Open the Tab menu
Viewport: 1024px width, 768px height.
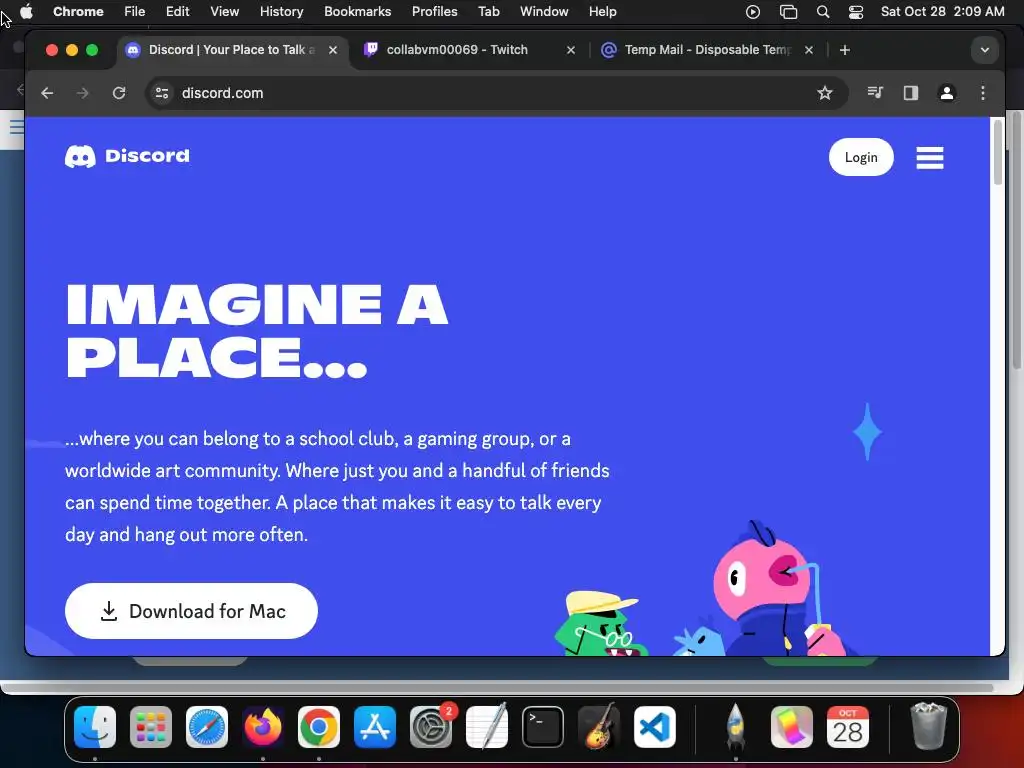[x=488, y=12]
